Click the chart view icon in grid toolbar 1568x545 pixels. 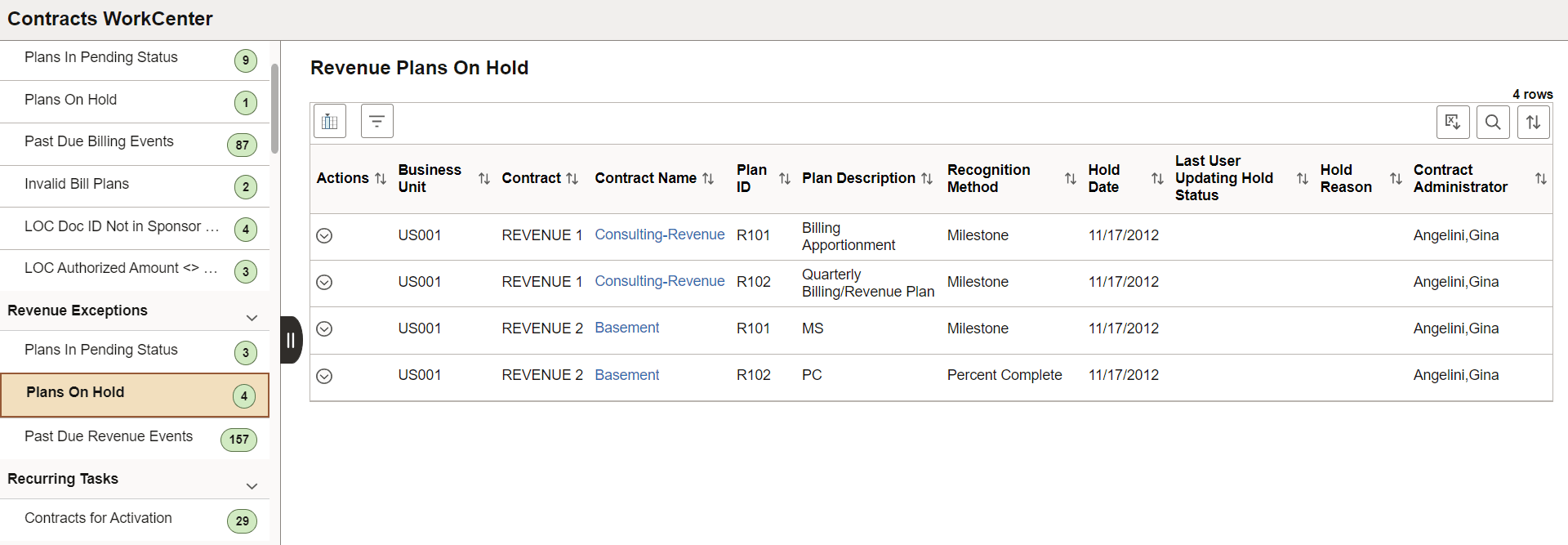point(330,122)
